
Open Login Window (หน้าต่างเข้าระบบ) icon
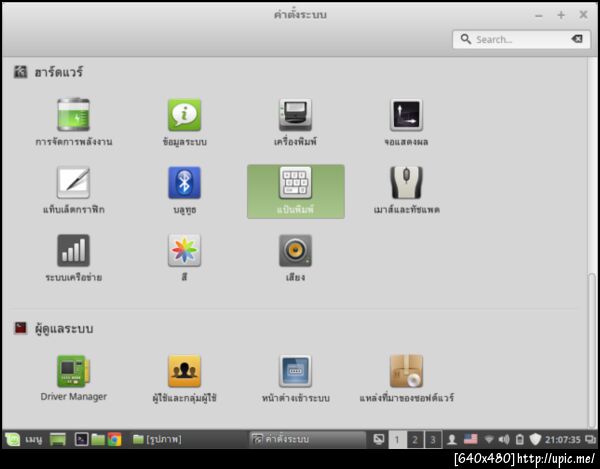(x=295, y=371)
